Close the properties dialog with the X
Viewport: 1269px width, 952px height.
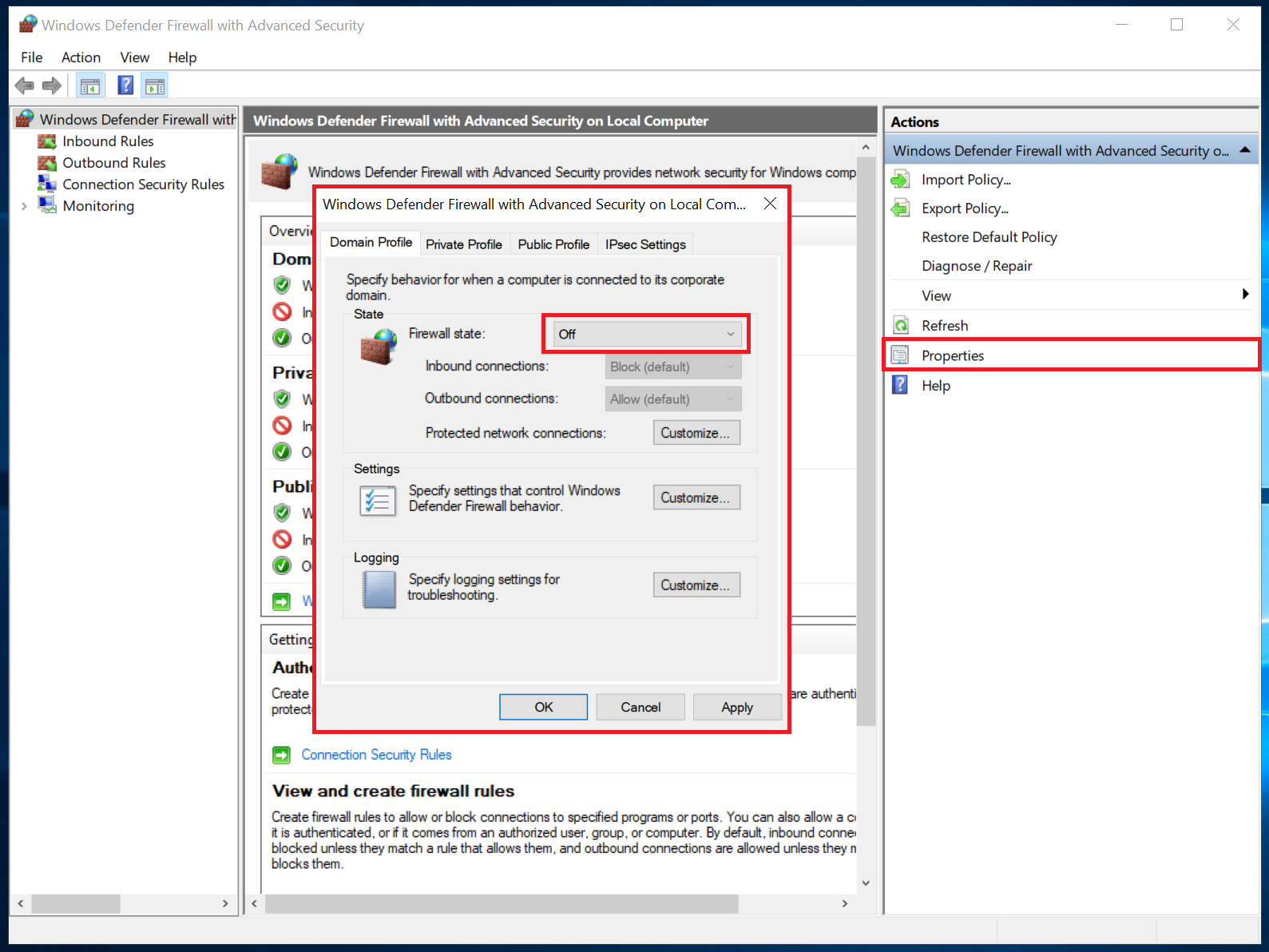point(770,204)
